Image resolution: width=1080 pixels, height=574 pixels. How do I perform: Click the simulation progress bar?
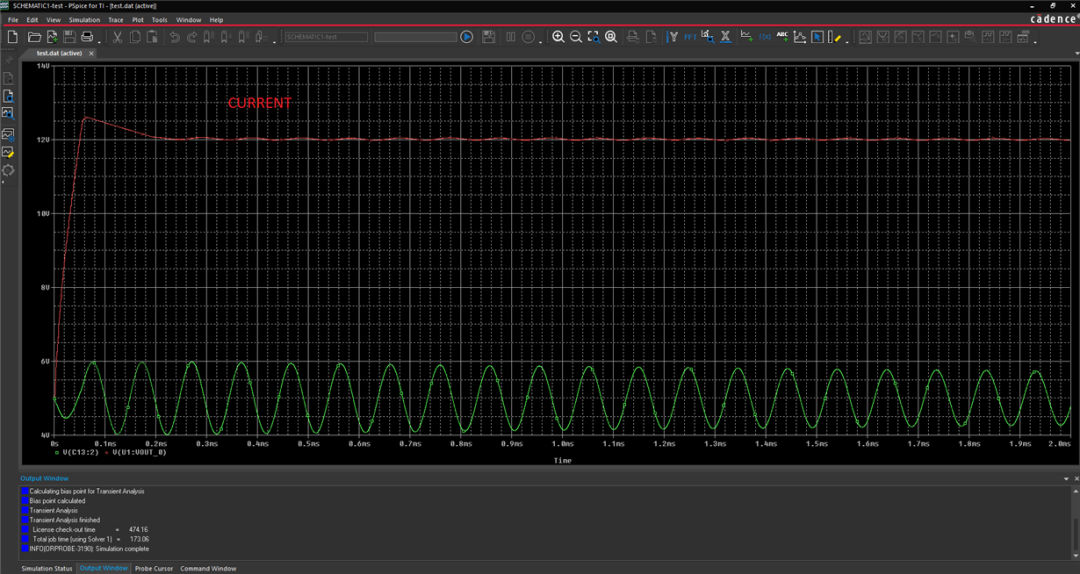[x=415, y=37]
